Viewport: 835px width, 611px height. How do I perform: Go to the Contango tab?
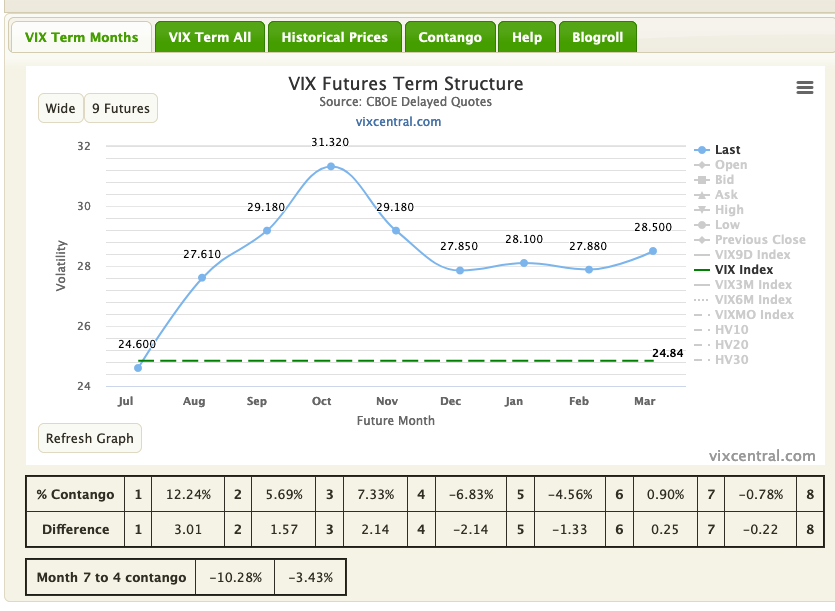coord(450,37)
